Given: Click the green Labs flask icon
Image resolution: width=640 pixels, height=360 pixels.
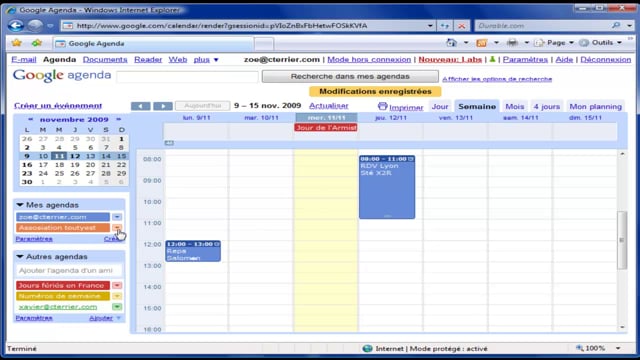Looking at the screenshot, I should [492, 60].
